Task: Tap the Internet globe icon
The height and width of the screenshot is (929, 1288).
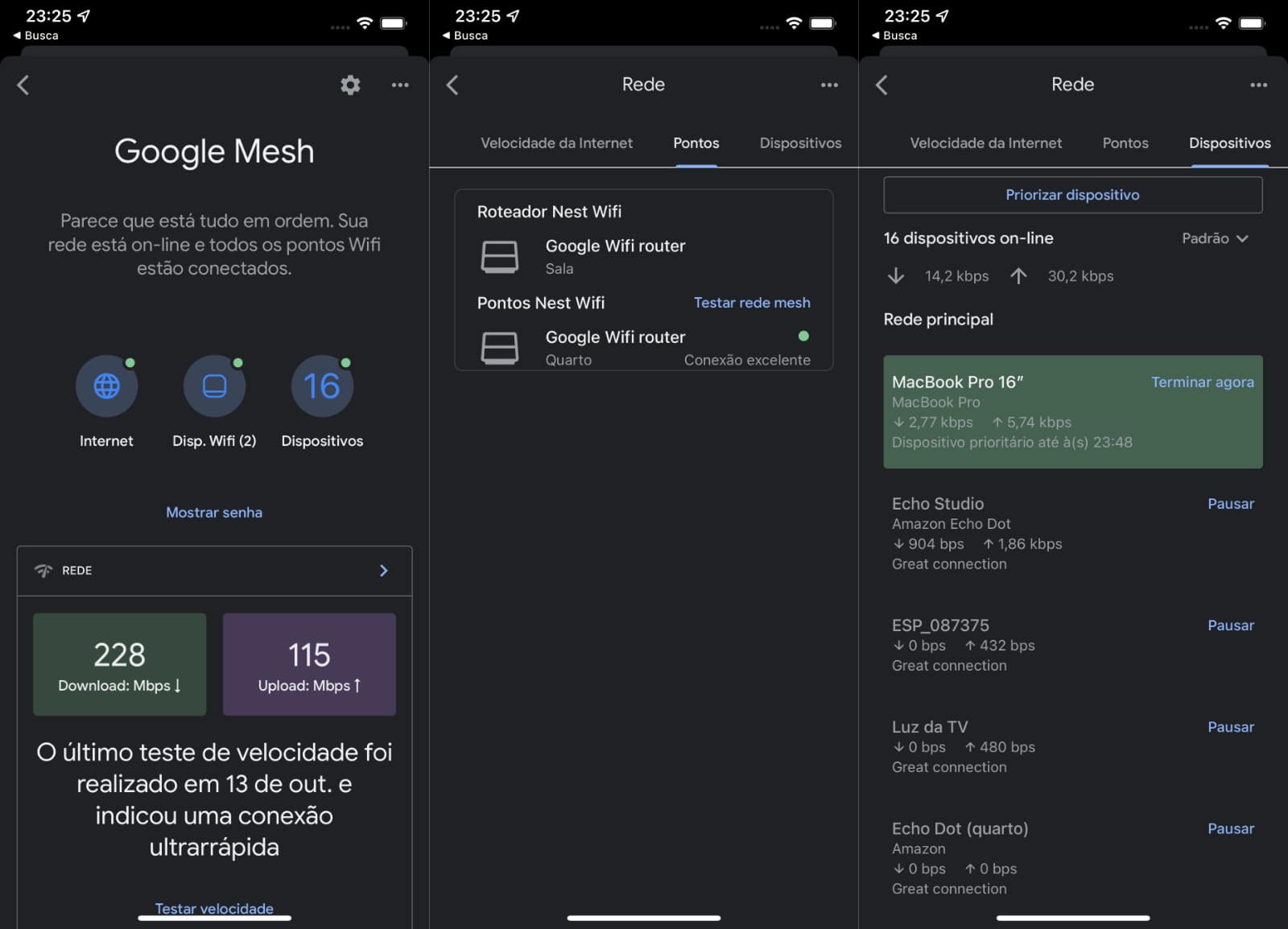Action: coord(106,386)
